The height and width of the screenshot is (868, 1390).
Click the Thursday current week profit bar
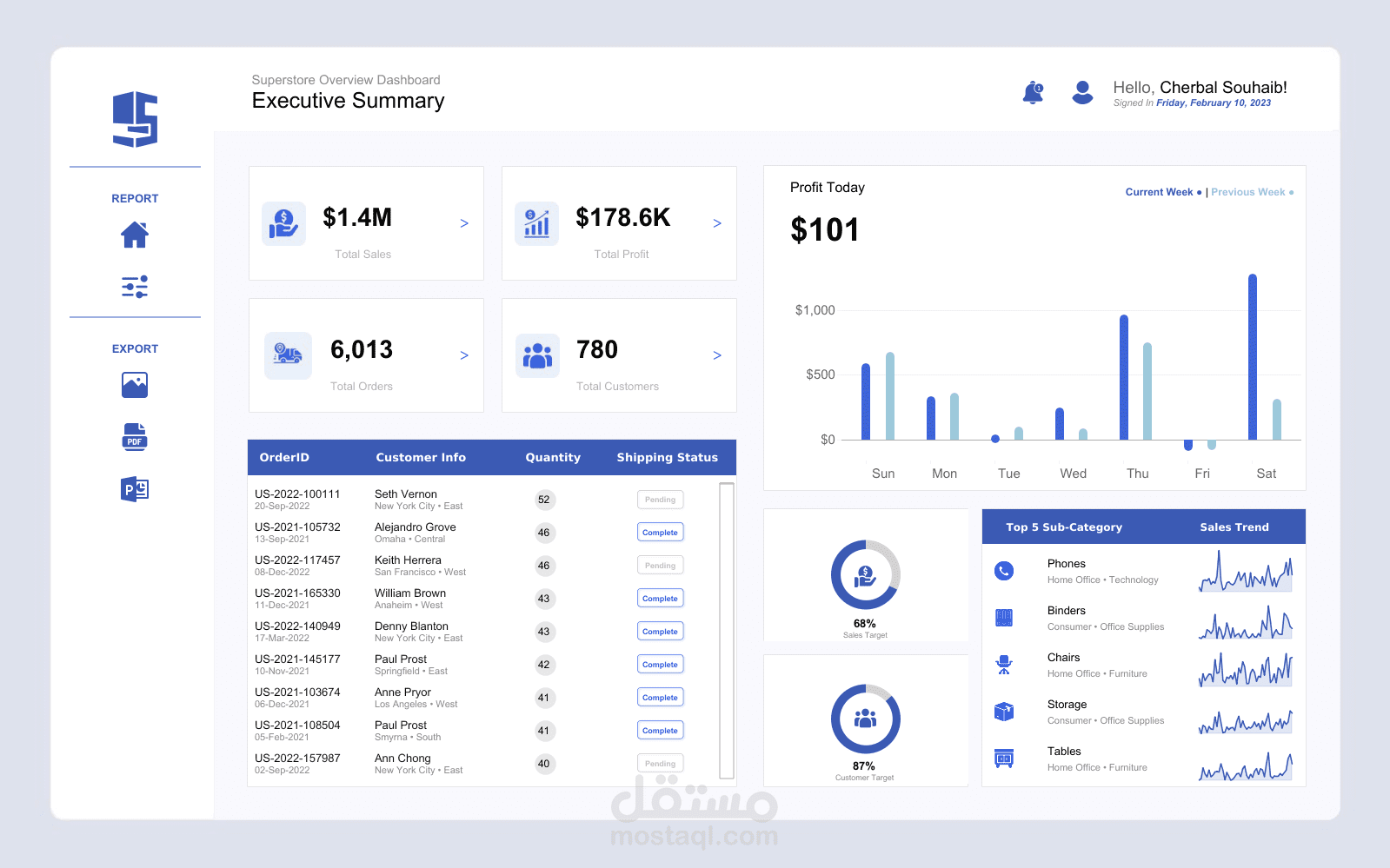click(1124, 377)
